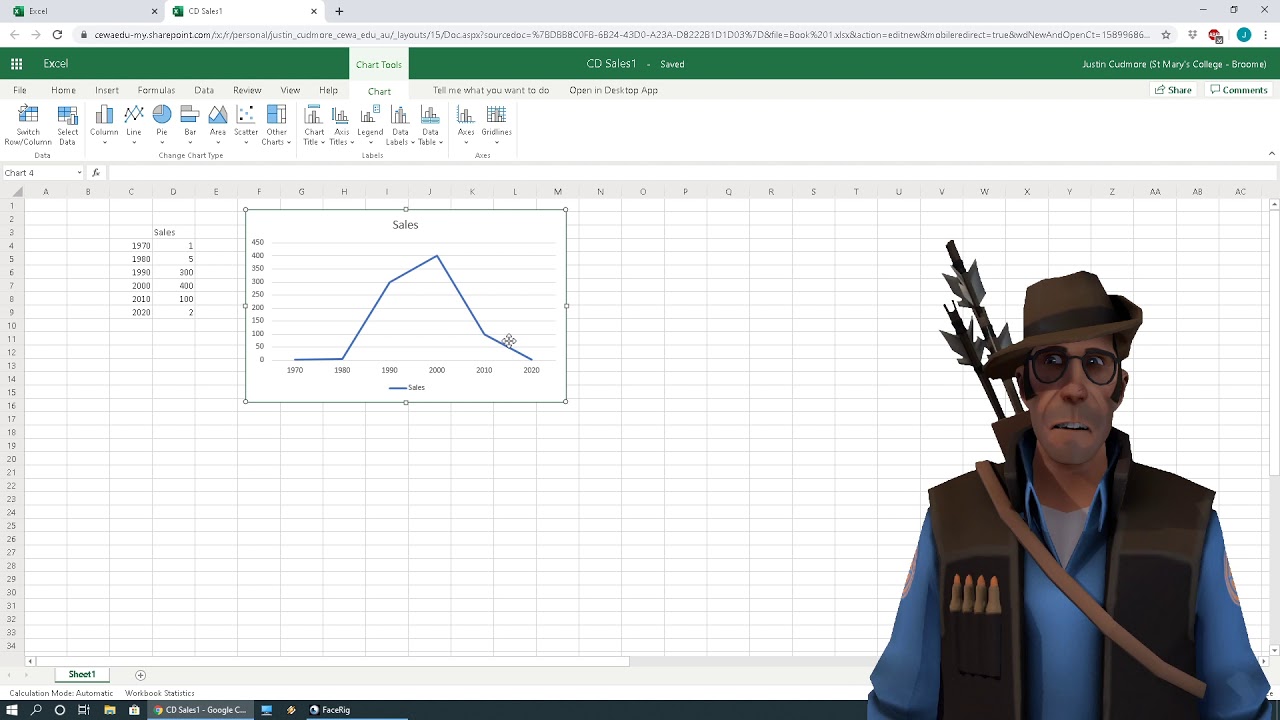This screenshot has width=1280, height=720.
Task: Select the Sales legend entry
Action: [407, 388]
